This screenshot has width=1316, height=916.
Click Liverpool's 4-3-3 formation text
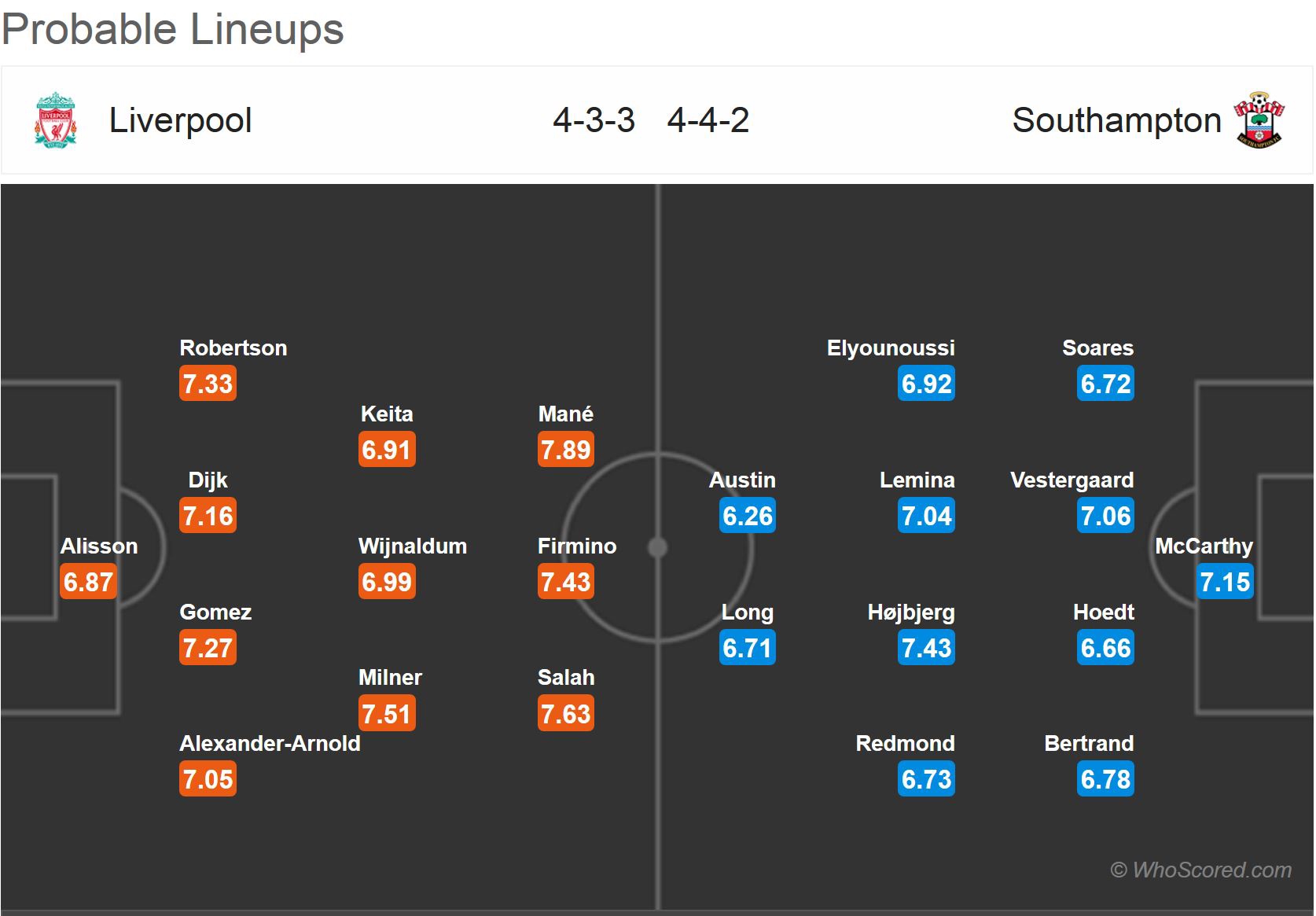click(x=594, y=120)
